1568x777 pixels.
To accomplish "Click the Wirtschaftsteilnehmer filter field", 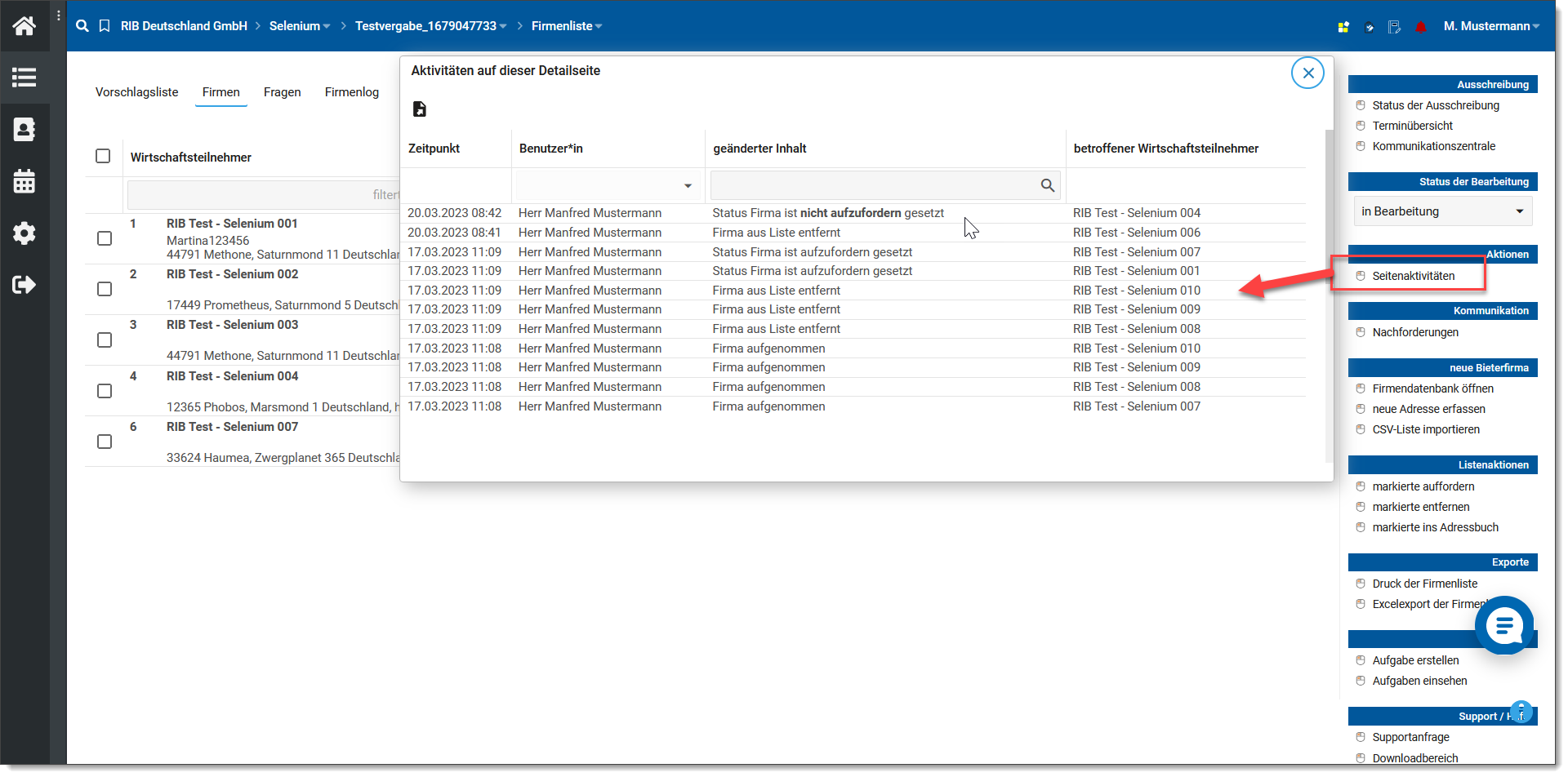I will pos(263,195).
